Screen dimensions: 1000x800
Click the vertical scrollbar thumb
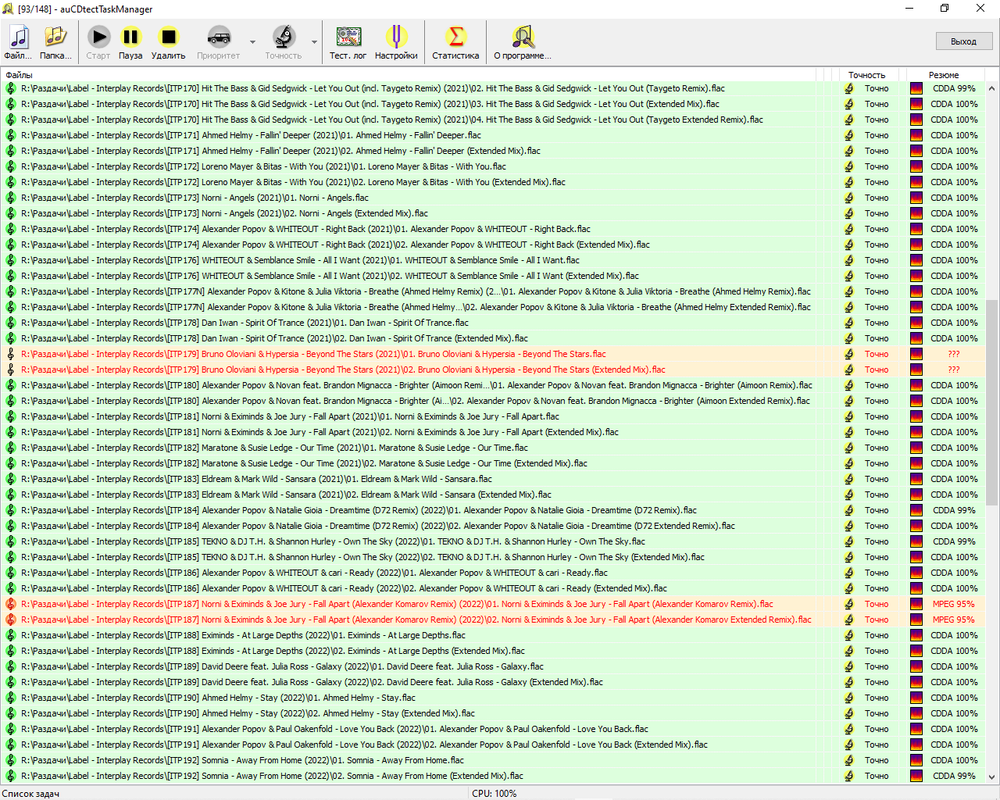click(992, 402)
